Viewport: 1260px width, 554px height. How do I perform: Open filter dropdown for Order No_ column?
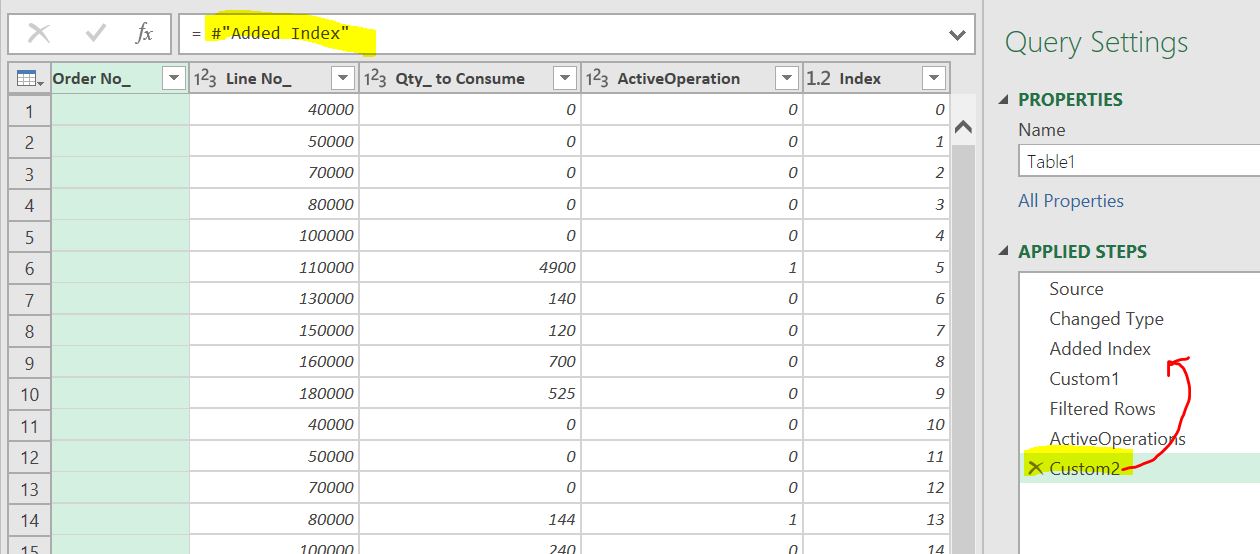click(x=173, y=78)
